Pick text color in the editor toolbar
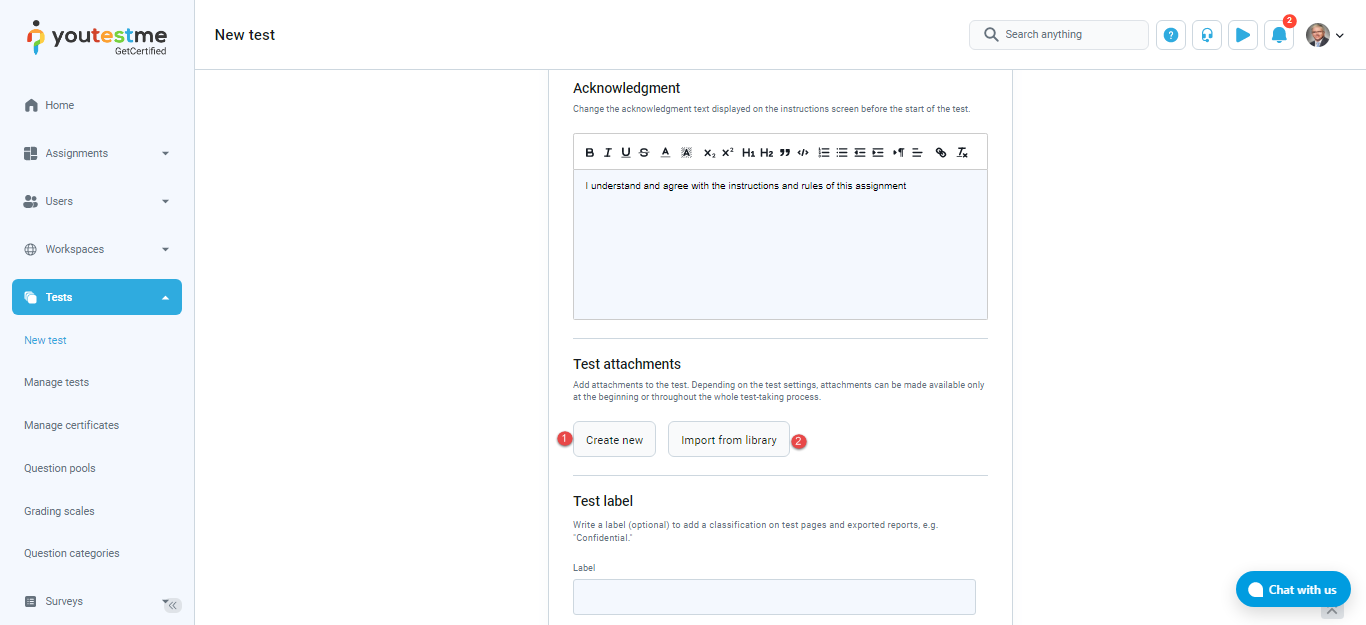 coord(665,153)
